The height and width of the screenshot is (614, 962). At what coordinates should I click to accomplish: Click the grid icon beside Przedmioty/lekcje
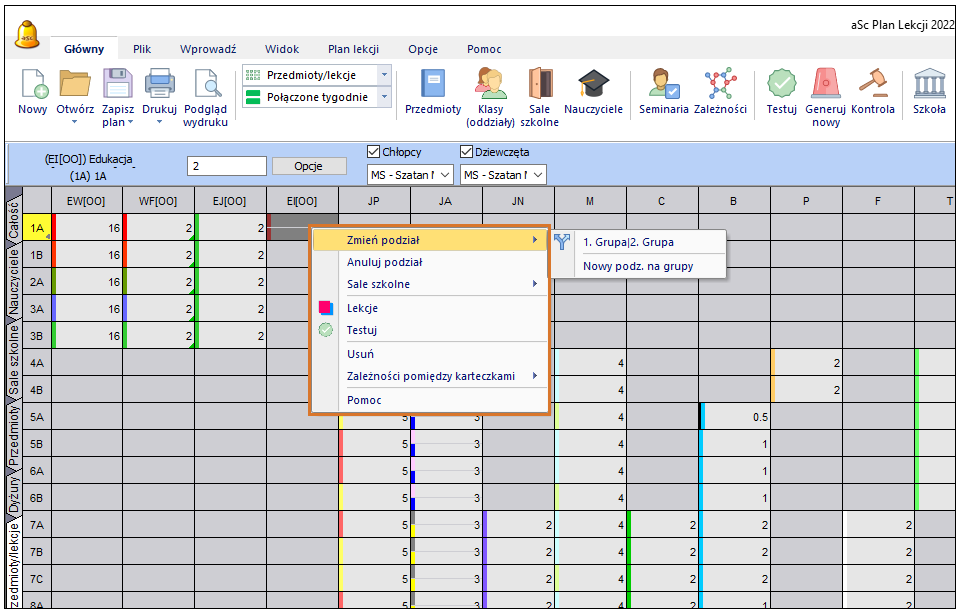pyautogui.click(x=253, y=75)
